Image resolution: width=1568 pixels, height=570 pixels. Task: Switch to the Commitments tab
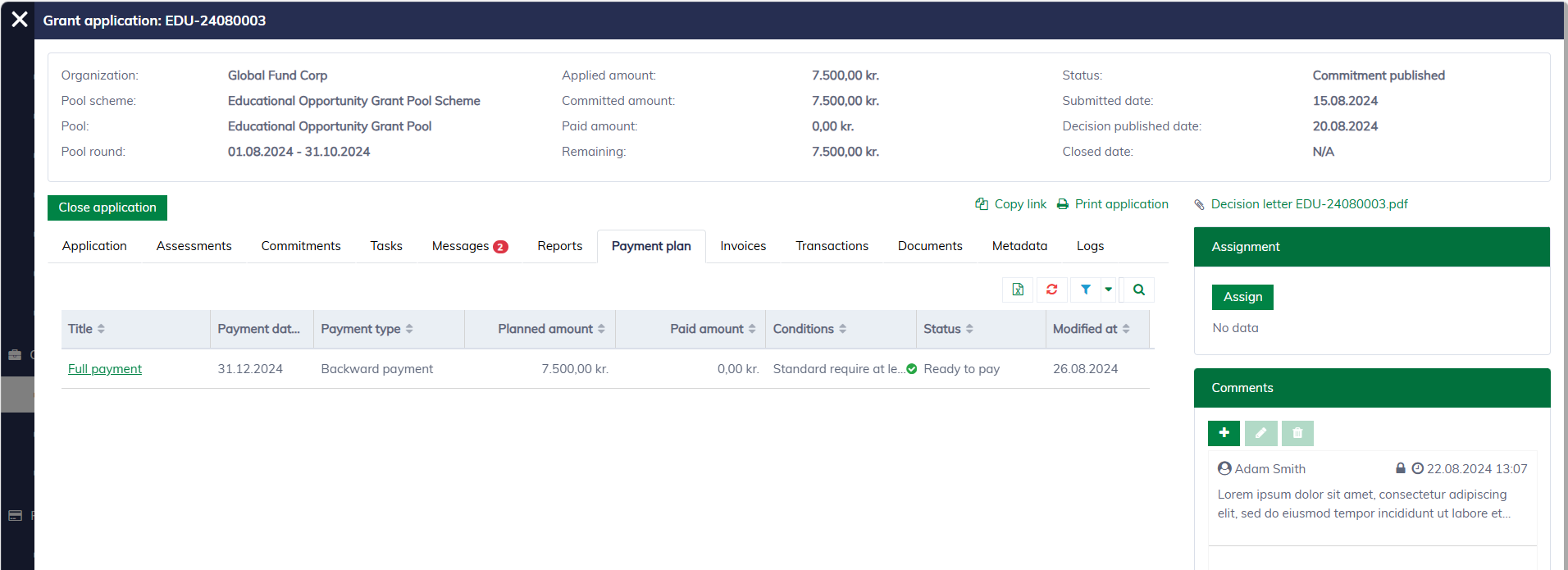pos(301,246)
